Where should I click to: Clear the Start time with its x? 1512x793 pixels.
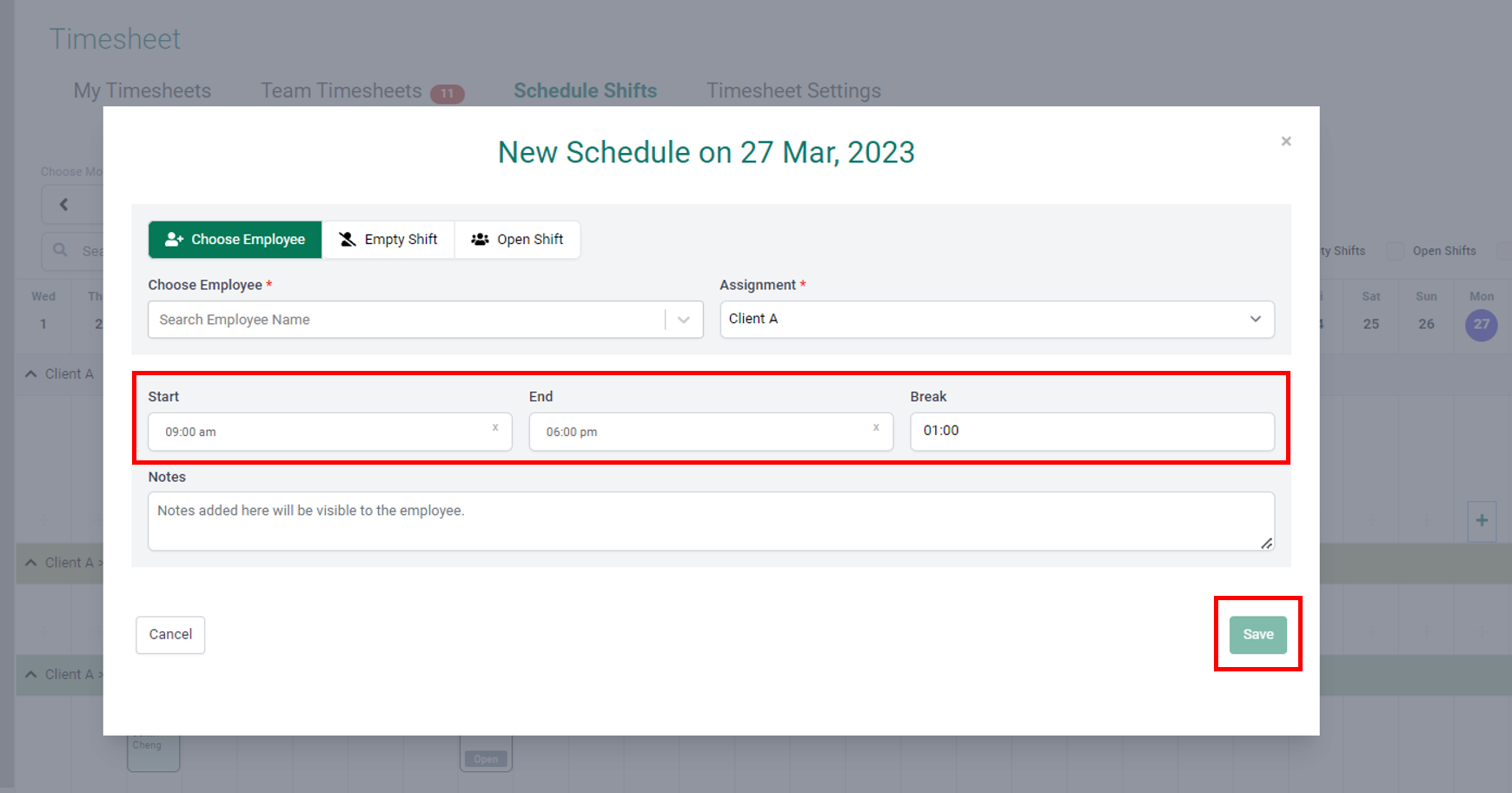click(495, 427)
